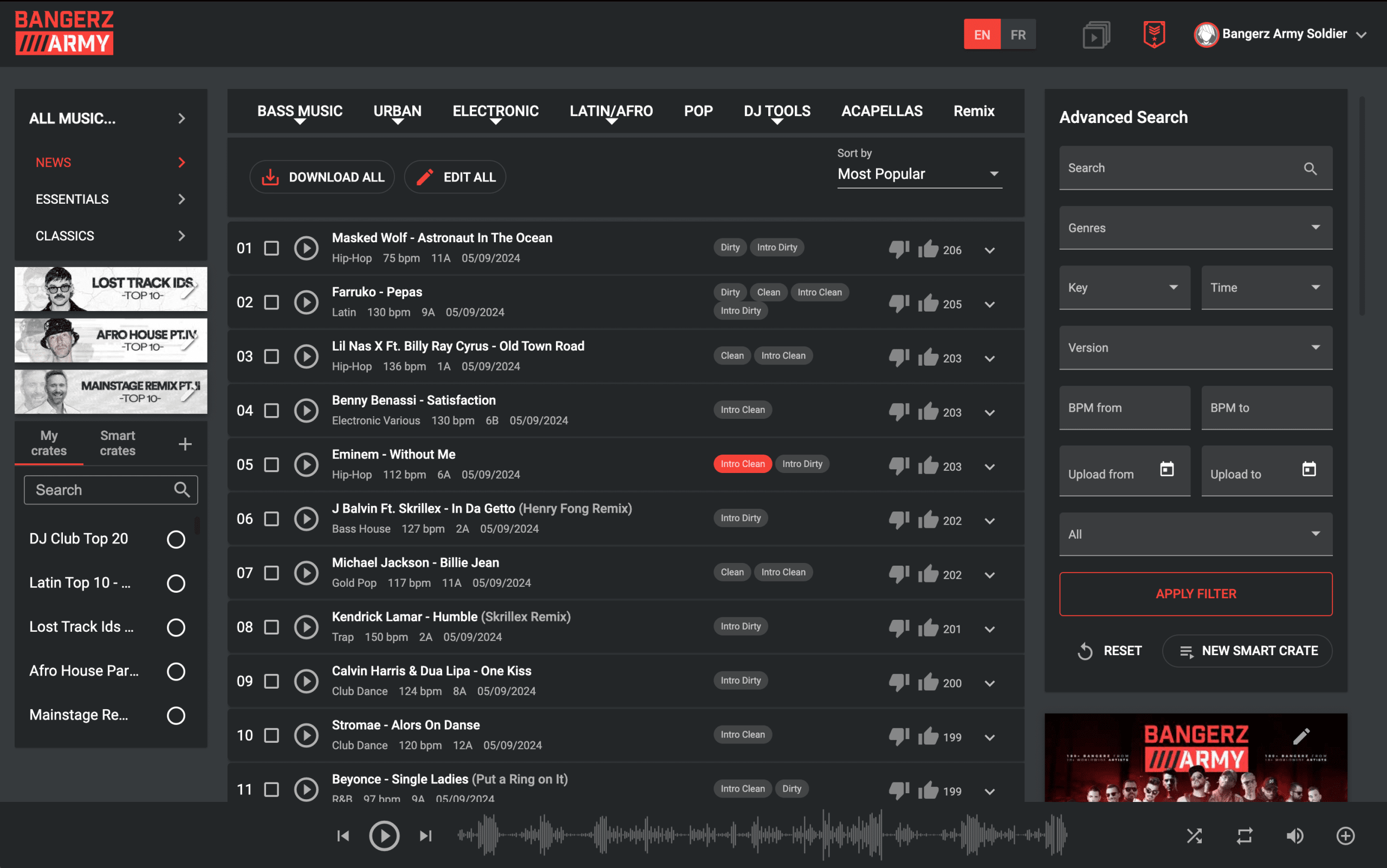Toggle shuffle in the player bar
Viewport: 1387px width, 868px height.
1194,836
